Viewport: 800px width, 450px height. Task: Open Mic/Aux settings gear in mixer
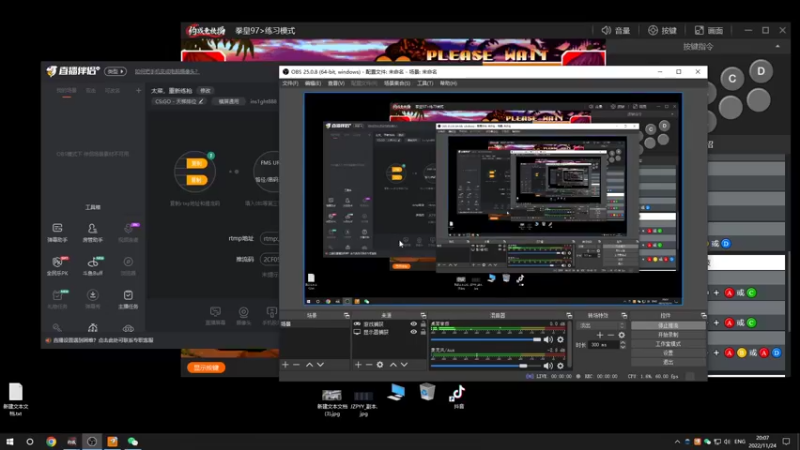coord(560,365)
